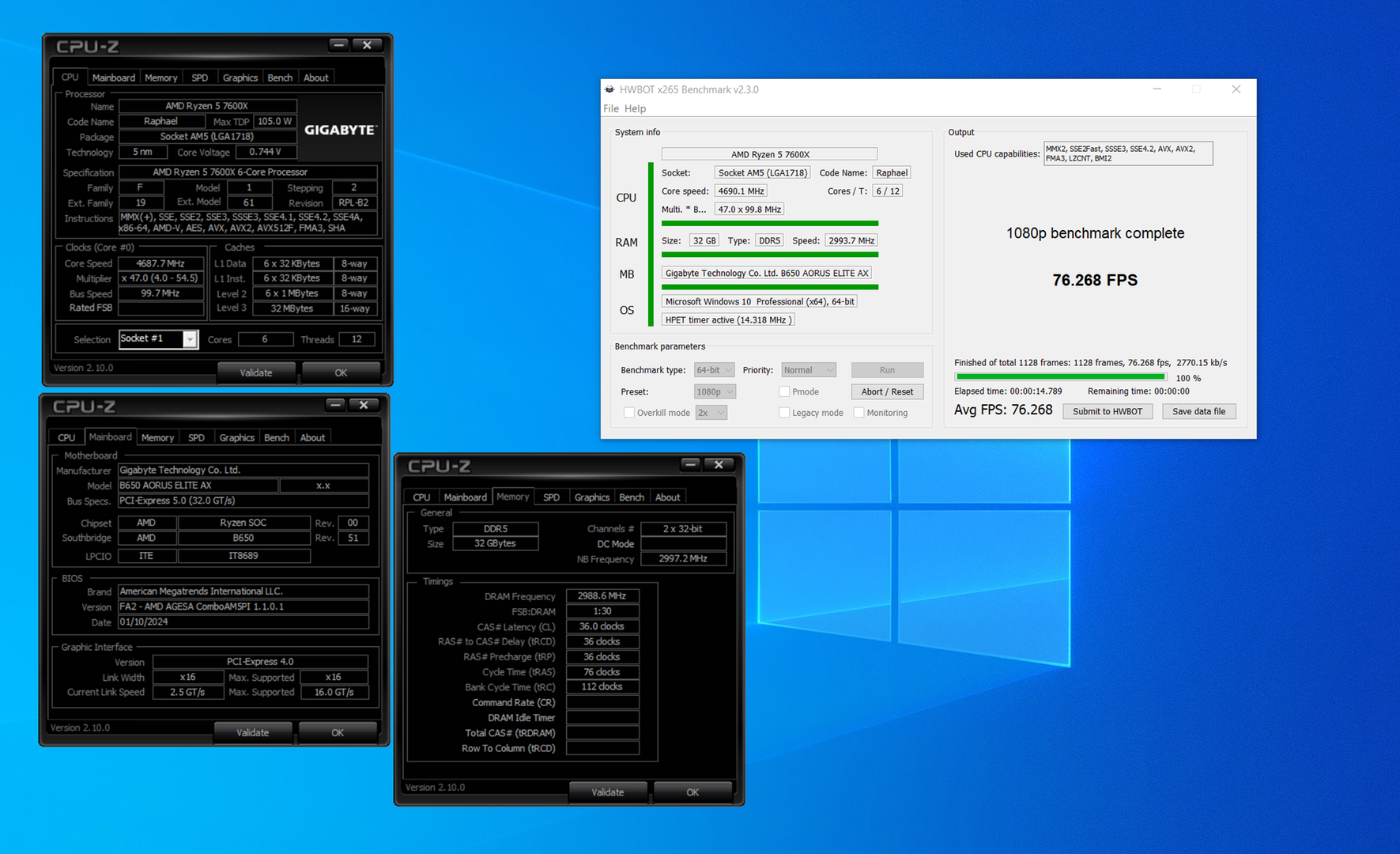Submit the score to HWBOT
This screenshot has width=1400, height=854.
point(1108,411)
